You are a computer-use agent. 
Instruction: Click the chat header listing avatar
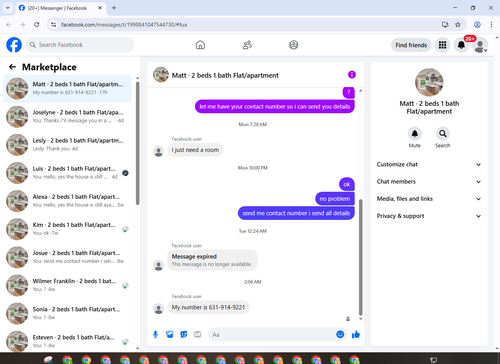(161, 75)
